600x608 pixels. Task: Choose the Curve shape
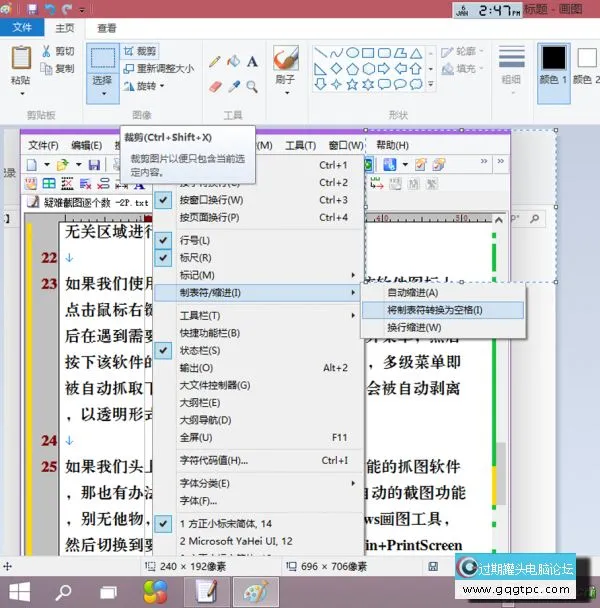click(x=336, y=52)
